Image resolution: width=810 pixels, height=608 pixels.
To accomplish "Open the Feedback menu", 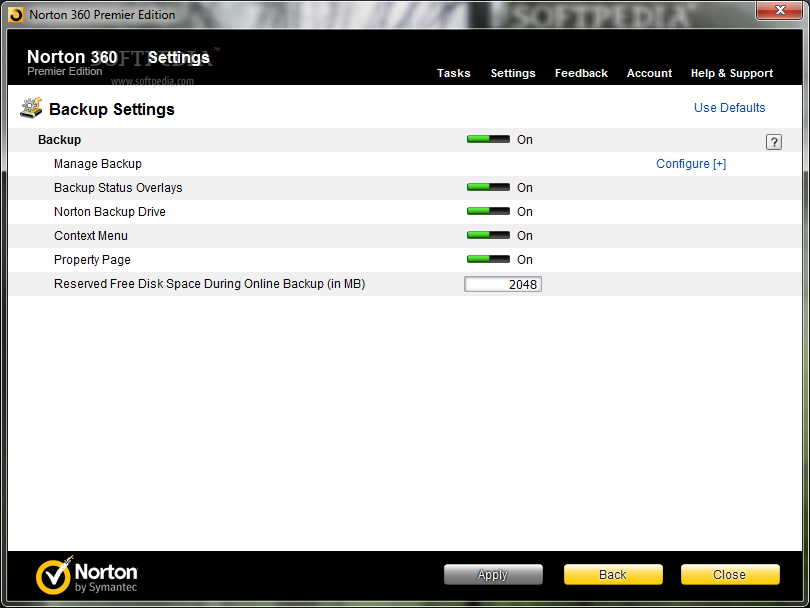I will tap(581, 73).
